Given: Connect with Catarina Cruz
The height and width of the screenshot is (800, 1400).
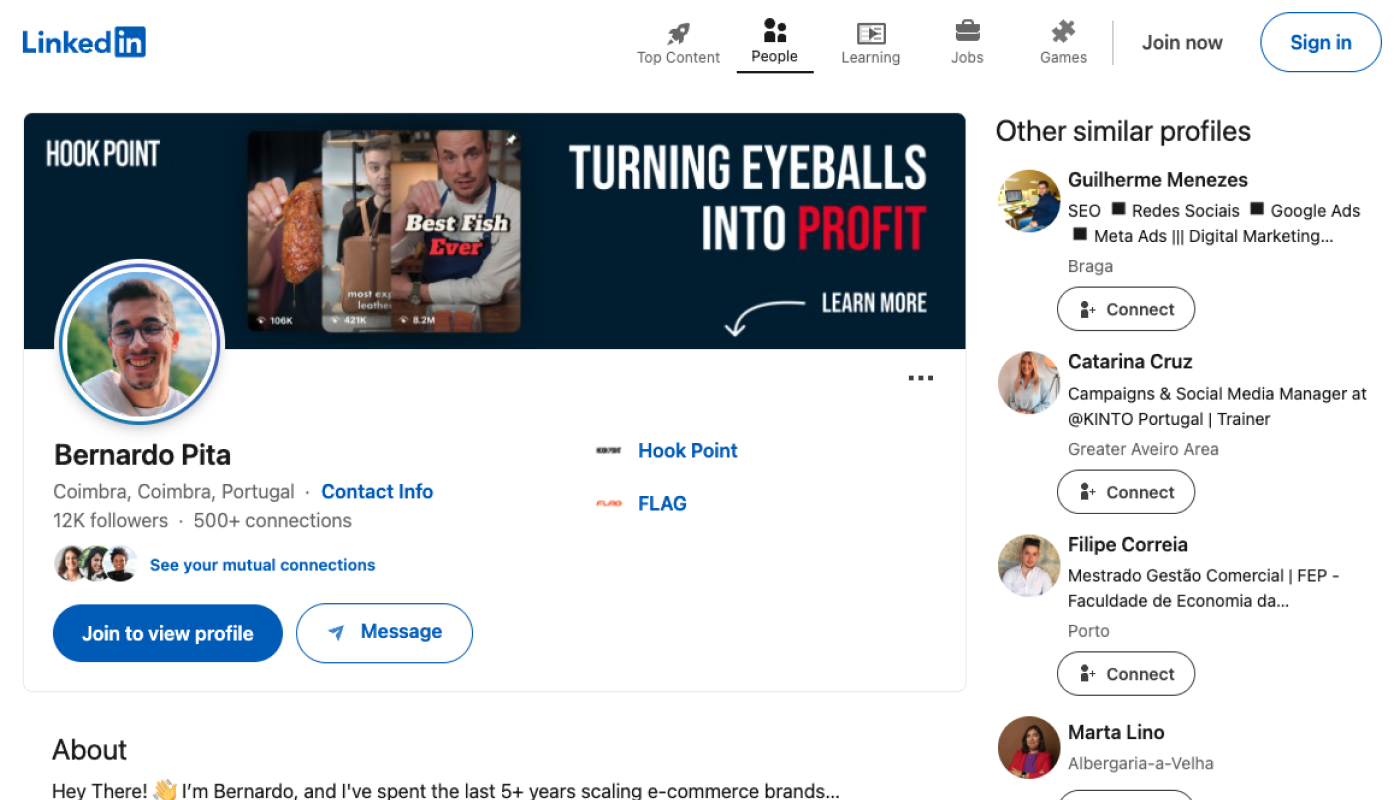Looking at the screenshot, I should pyautogui.click(x=1126, y=492).
